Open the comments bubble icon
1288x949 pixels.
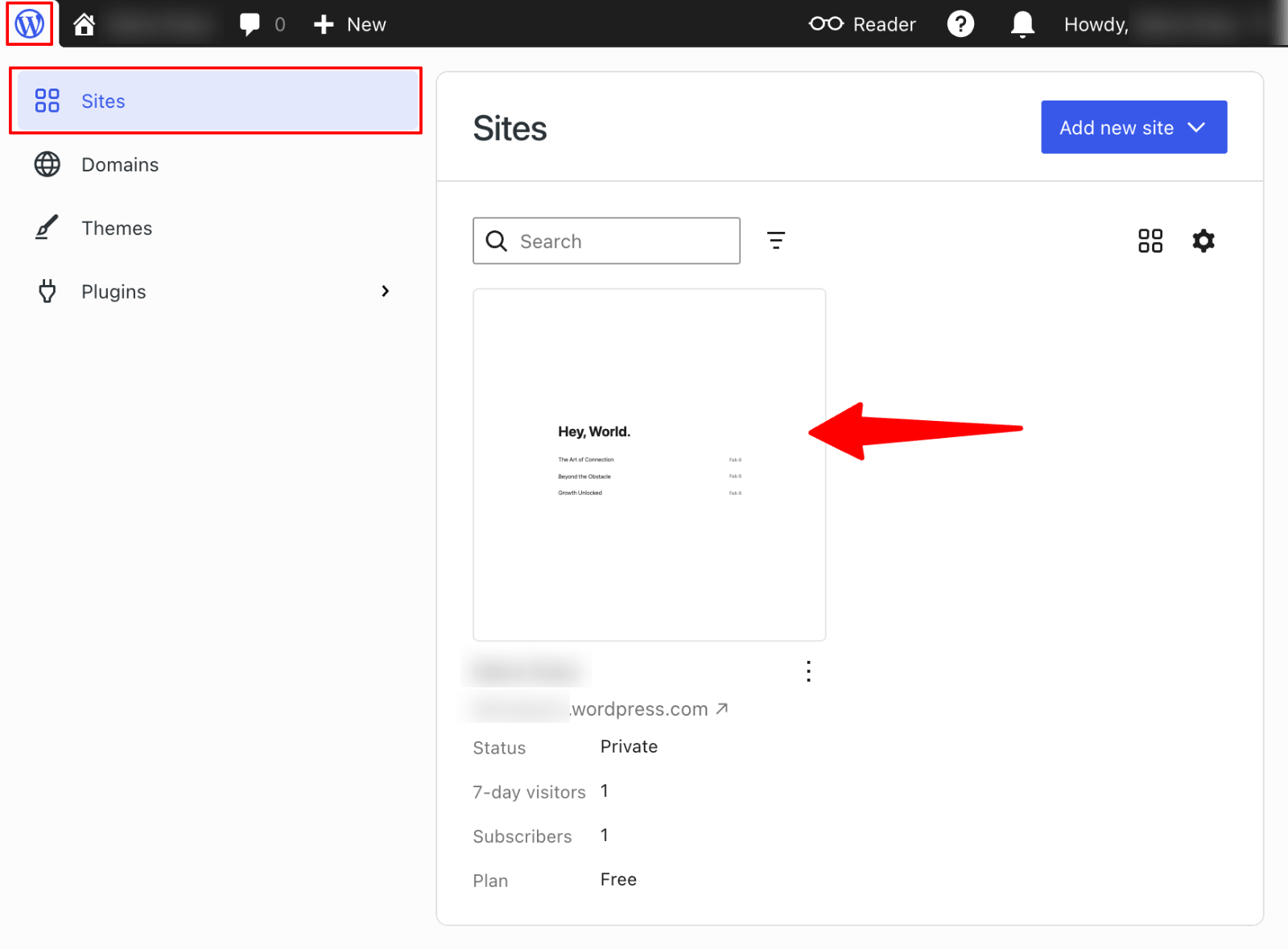coord(250,23)
